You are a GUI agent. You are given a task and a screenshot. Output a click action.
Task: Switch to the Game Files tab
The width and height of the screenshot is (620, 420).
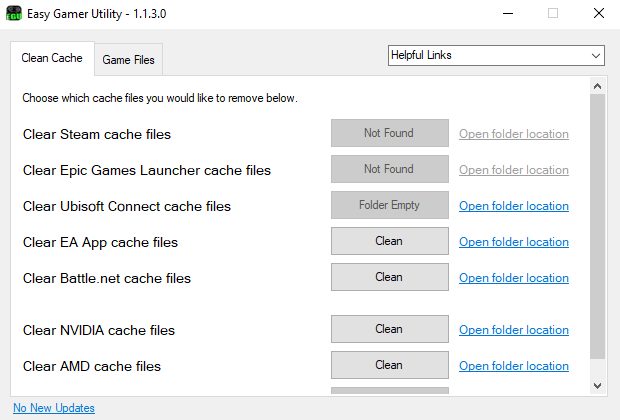point(129,60)
